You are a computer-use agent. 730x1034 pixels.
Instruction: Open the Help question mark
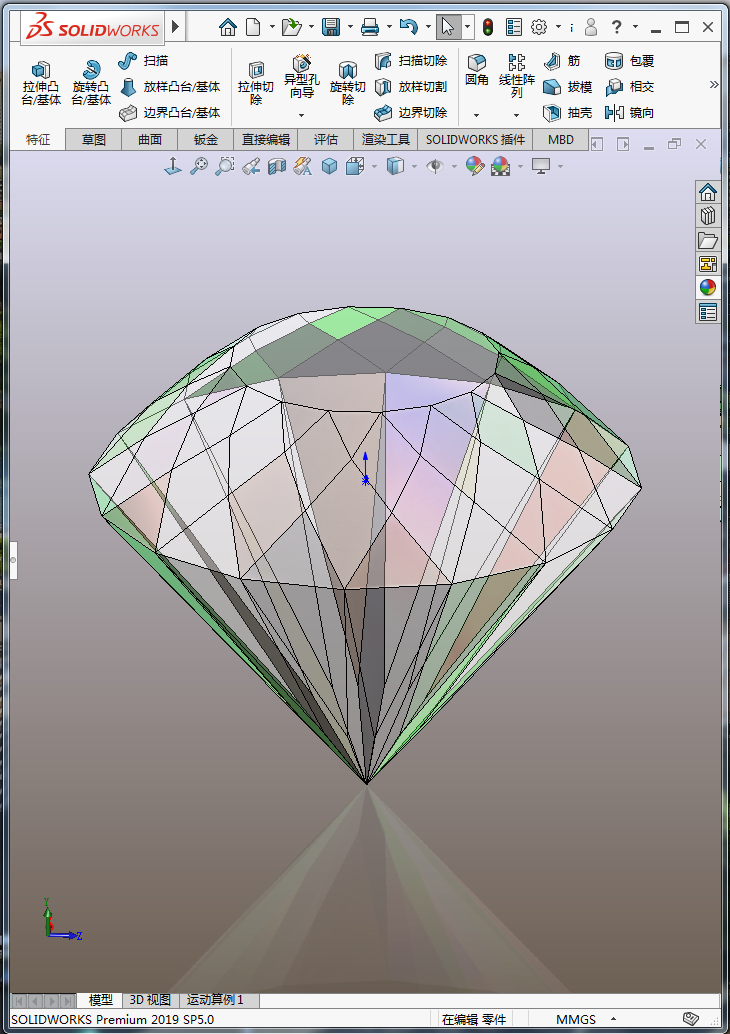617,27
